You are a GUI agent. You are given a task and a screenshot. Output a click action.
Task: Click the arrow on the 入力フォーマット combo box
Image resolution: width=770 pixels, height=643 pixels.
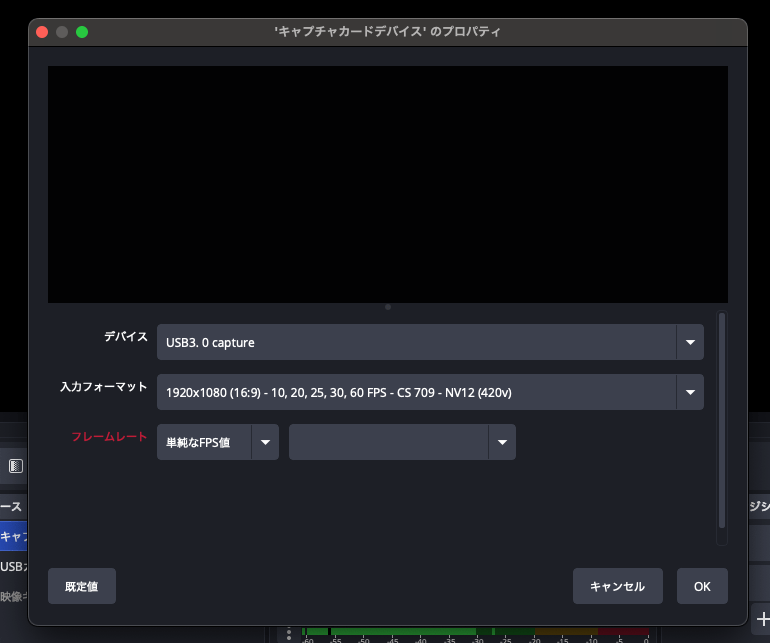point(690,392)
